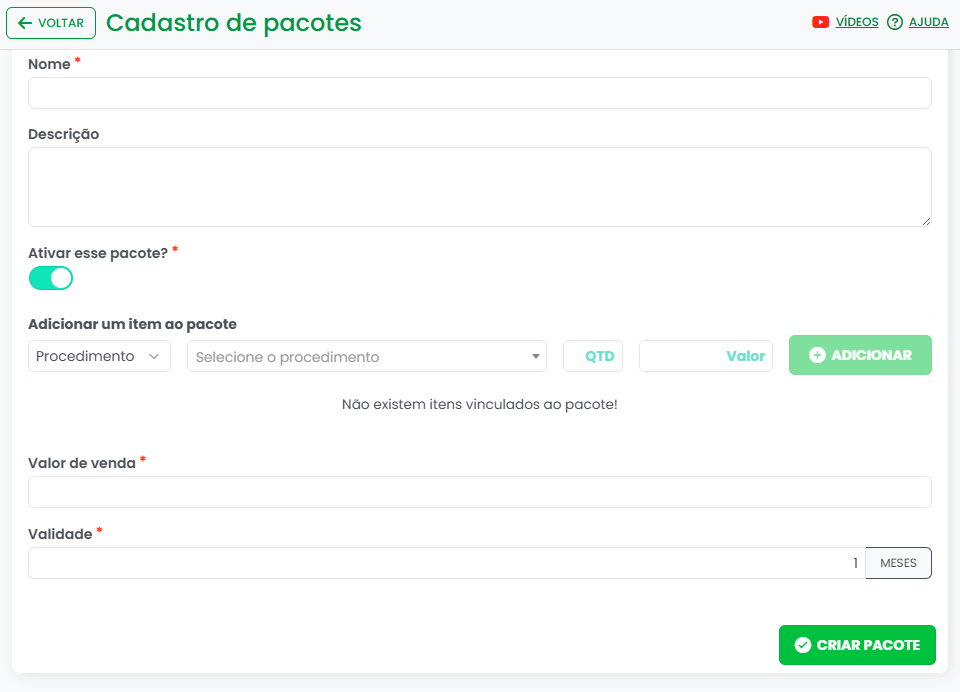Click the dropdown arrow of procedure selector
This screenshot has width=960, height=692.
(x=536, y=357)
